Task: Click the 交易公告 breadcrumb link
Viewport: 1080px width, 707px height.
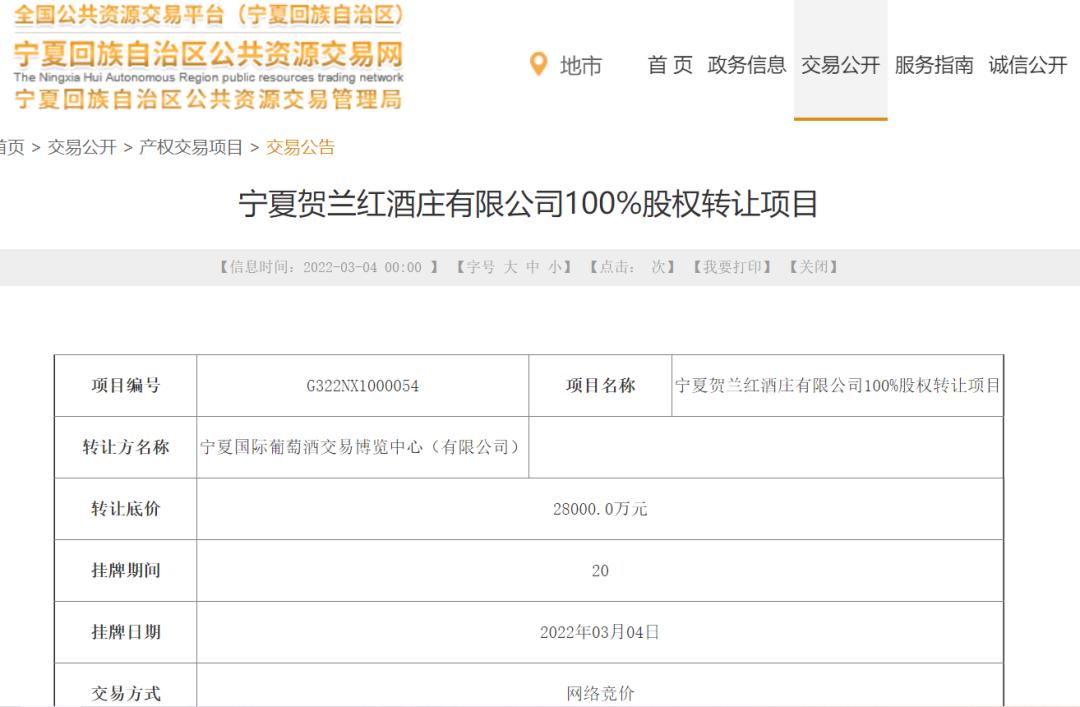Action: pyautogui.click(x=301, y=146)
